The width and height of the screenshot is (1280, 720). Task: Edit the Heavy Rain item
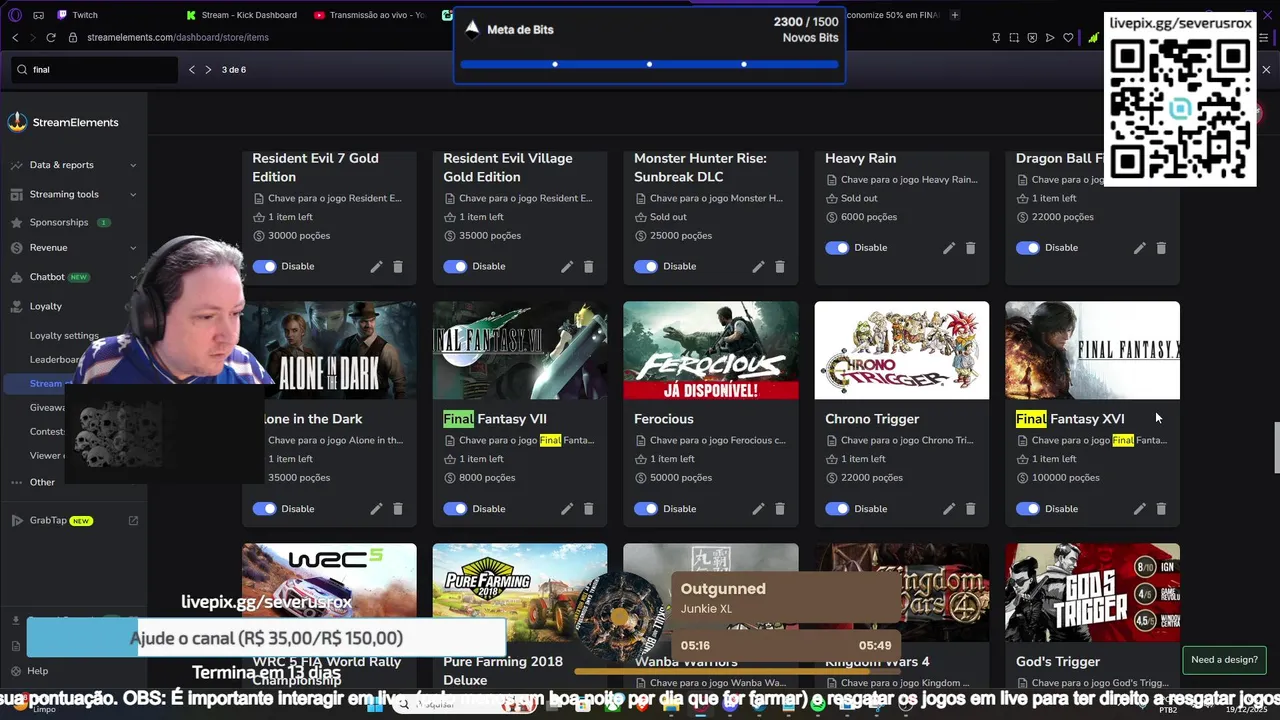coord(949,248)
